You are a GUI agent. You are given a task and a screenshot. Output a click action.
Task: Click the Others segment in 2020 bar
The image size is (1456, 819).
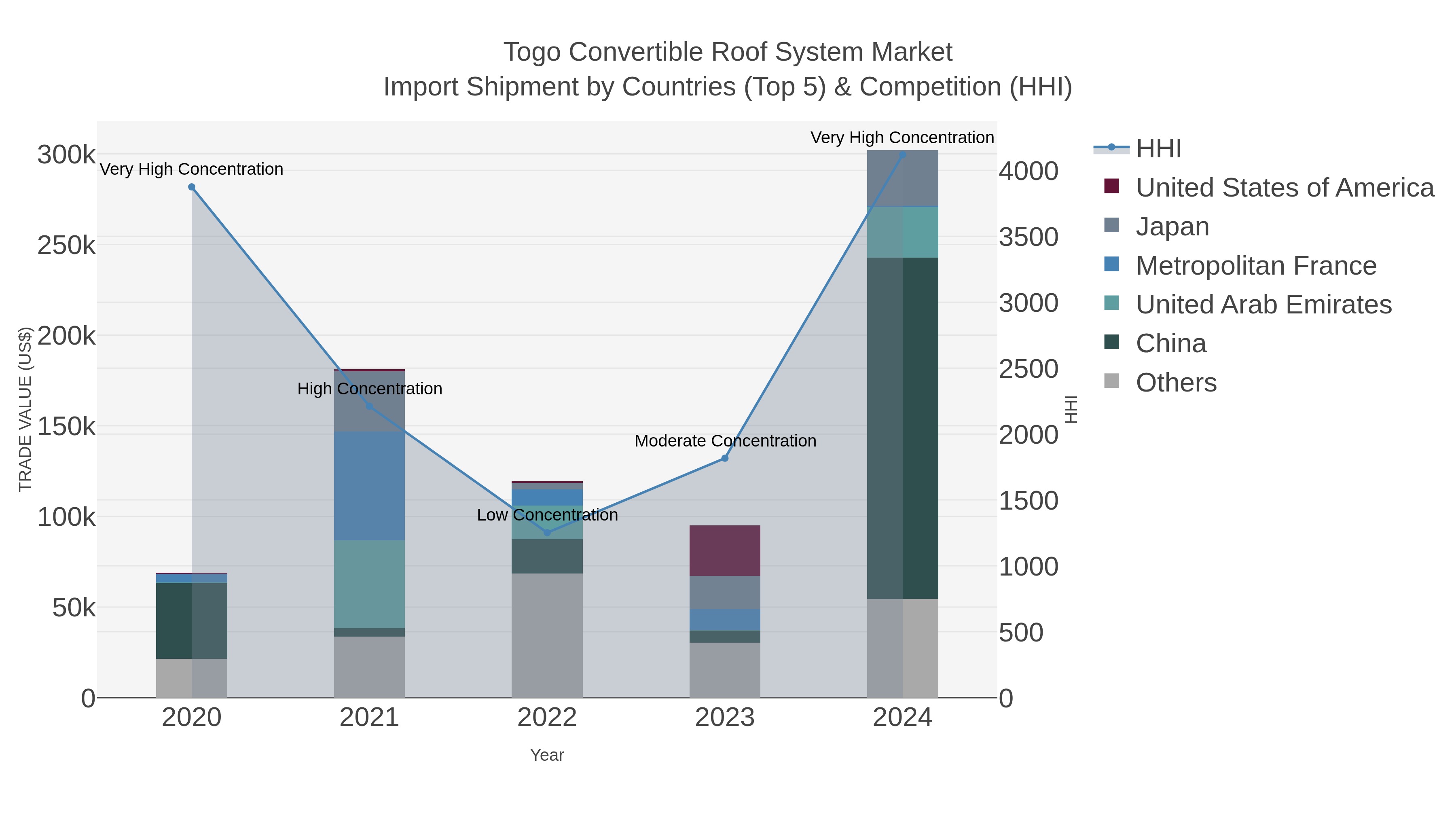coord(192,678)
